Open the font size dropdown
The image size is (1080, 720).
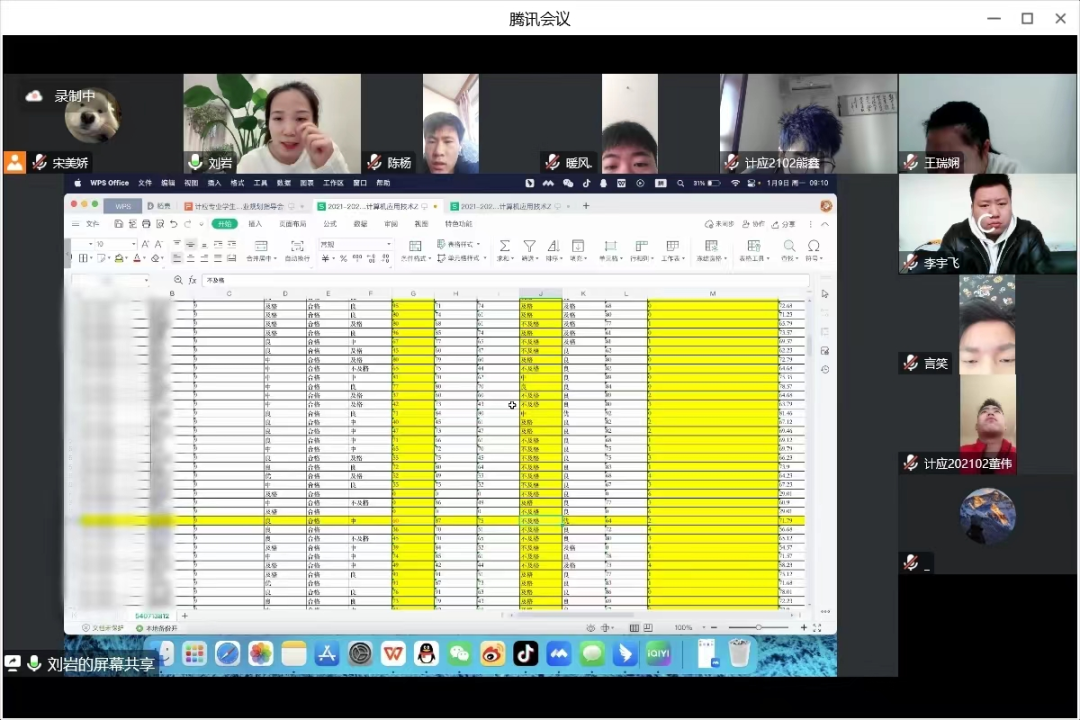(x=132, y=244)
